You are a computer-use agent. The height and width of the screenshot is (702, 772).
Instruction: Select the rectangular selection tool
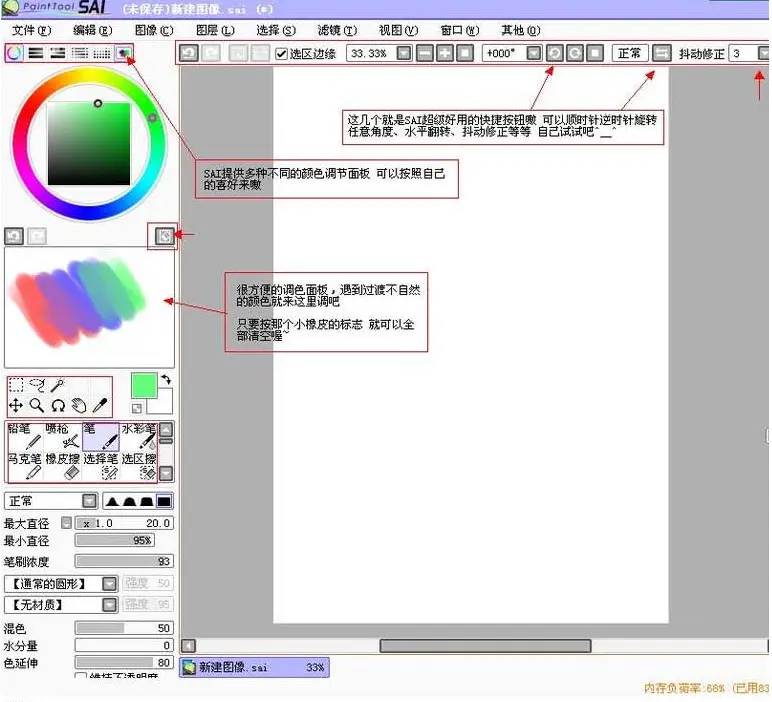[x=16, y=385]
